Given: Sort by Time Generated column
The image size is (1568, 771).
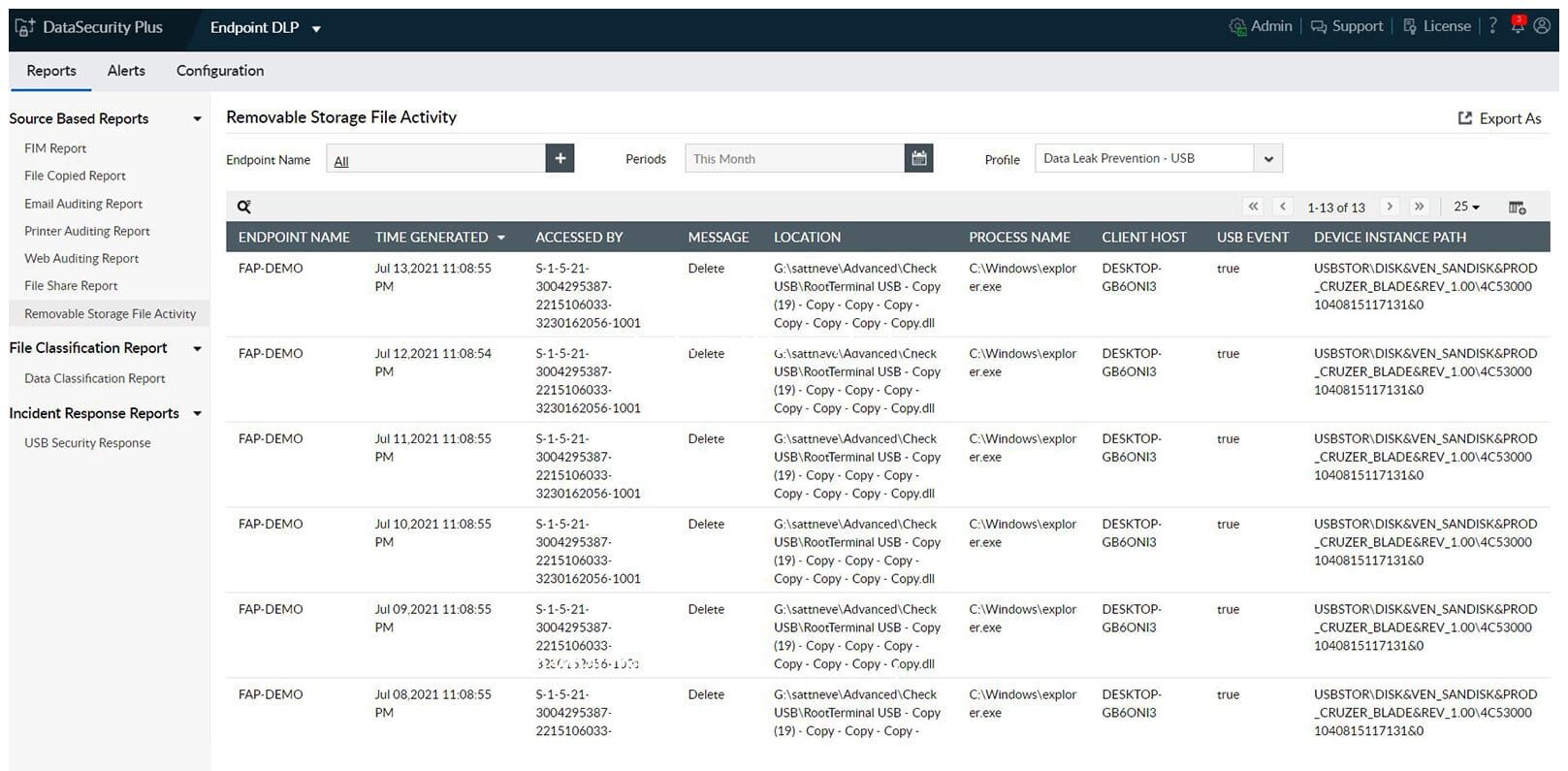Looking at the screenshot, I should [440, 237].
